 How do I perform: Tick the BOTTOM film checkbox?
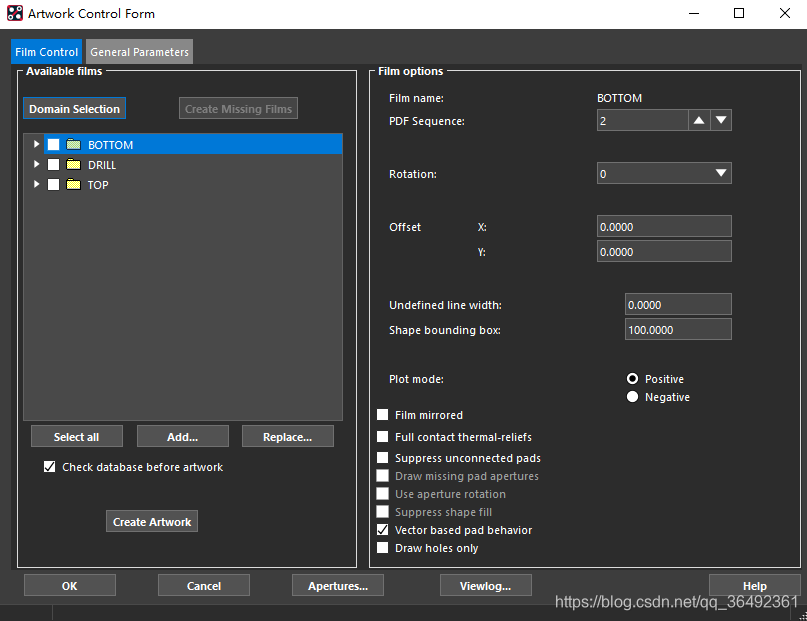[53, 145]
